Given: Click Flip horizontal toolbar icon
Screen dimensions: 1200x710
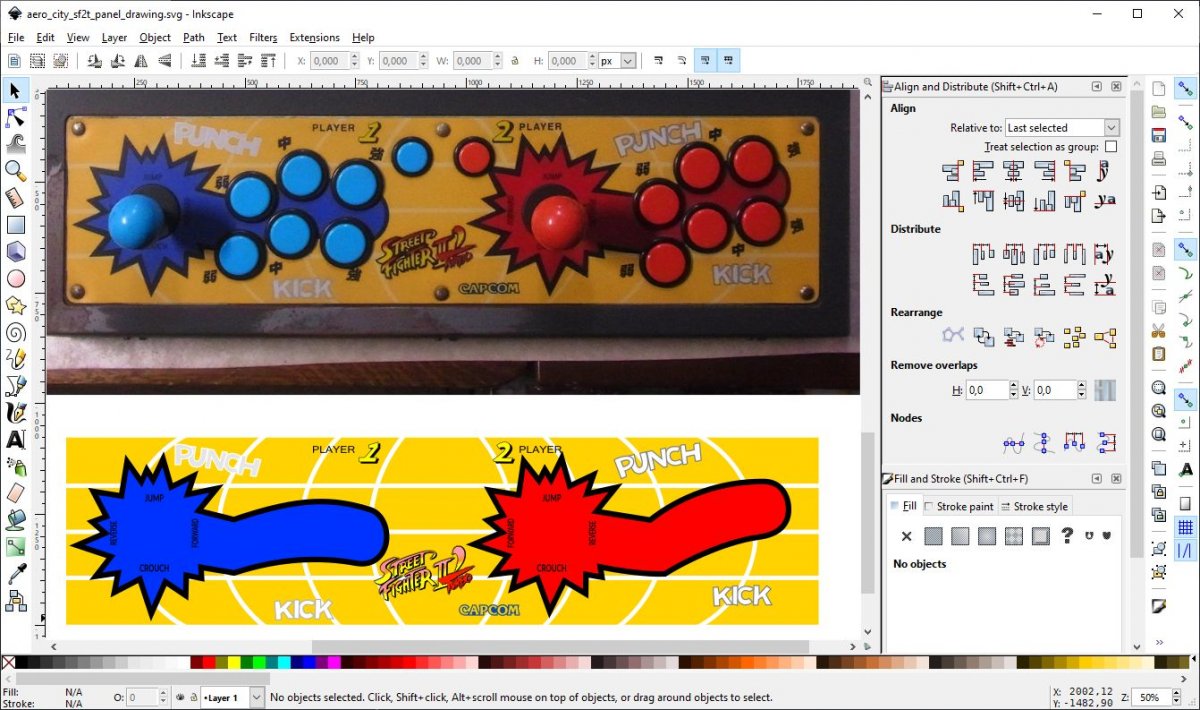Looking at the screenshot, I should 141,61.
